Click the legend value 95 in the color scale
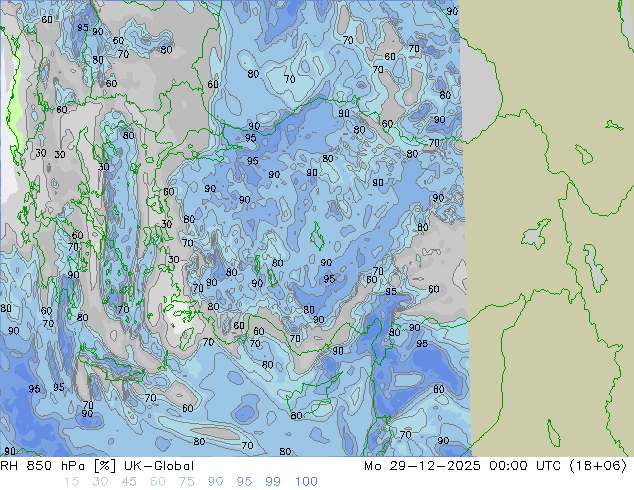This screenshot has height=490, width=634. tap(244, 482)
